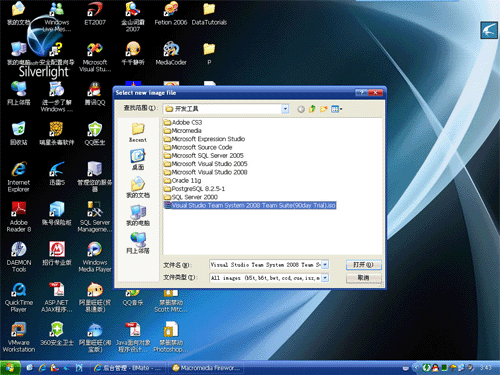Select the PostgreSQL 8.2.5-1 folder
The image size is (500, 375).
[x=194, y=189]
